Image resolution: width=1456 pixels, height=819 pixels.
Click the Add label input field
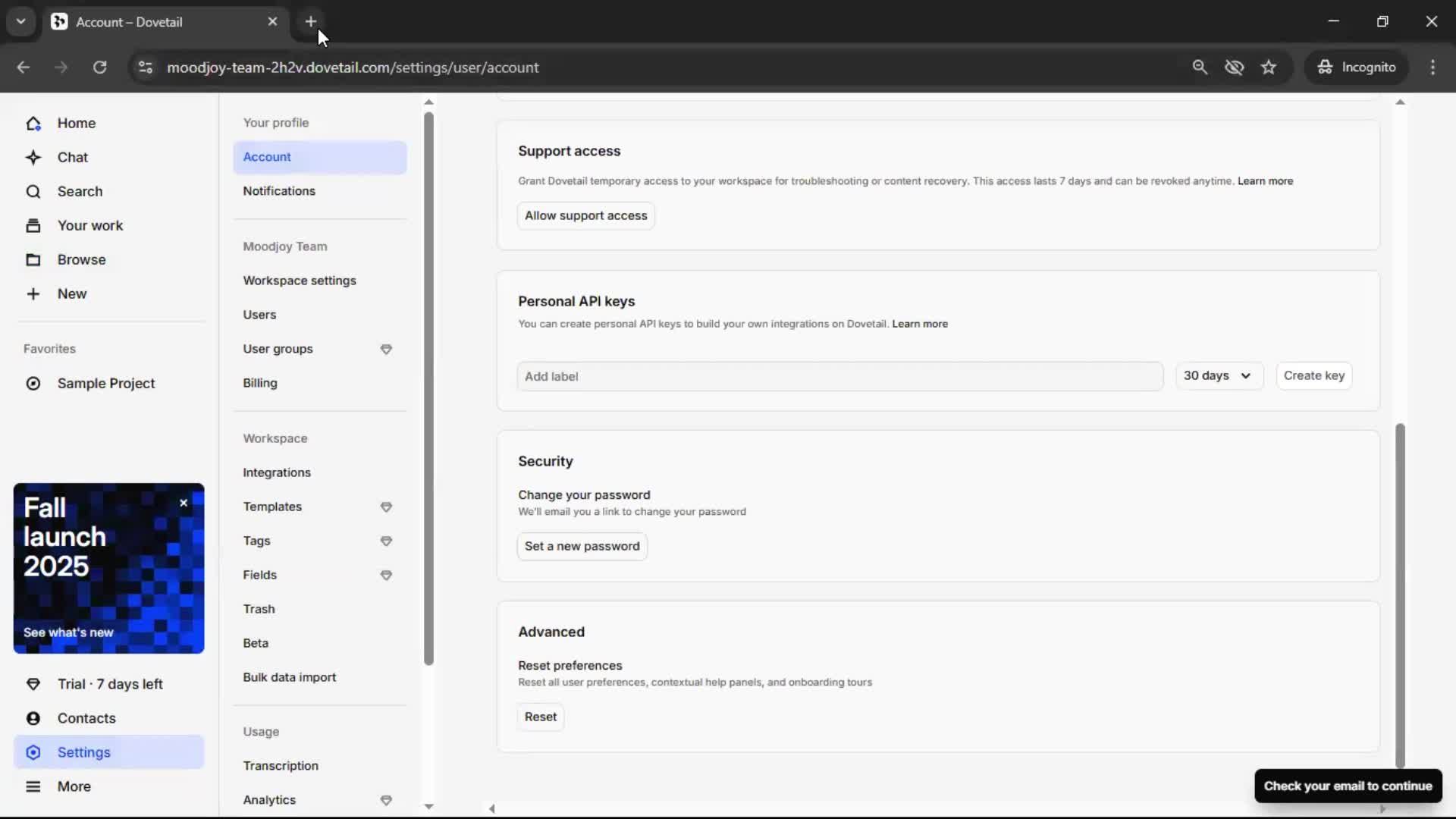point(839,376)
